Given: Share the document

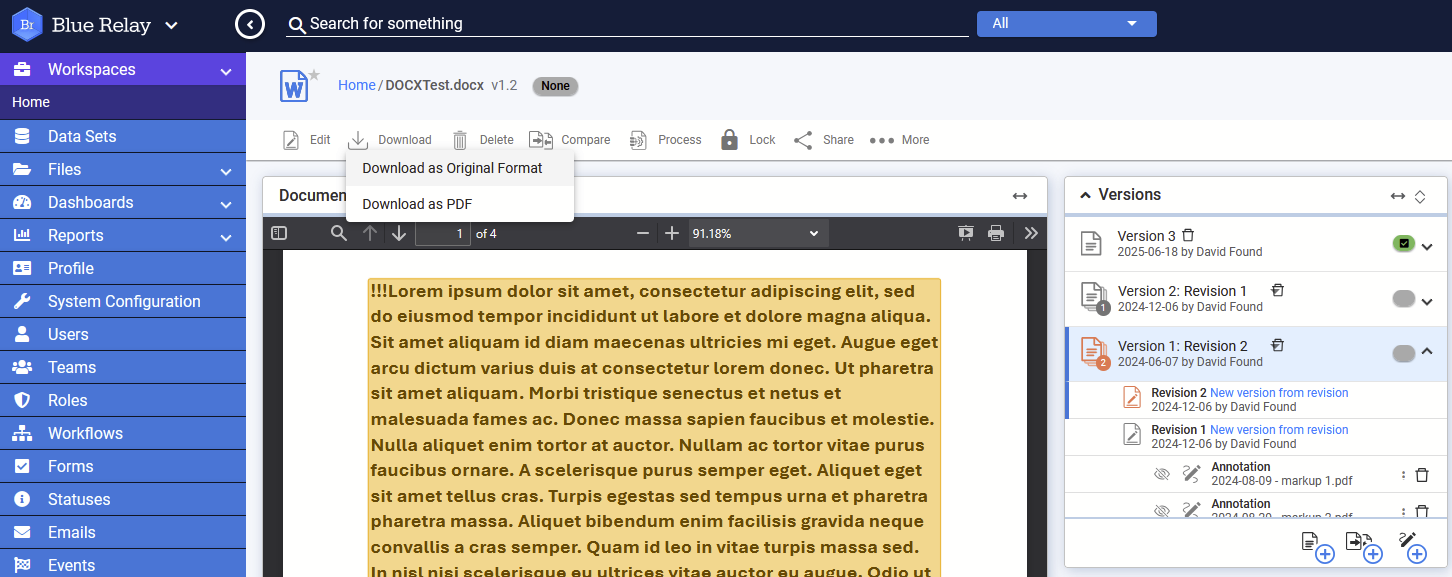Looking at the screenshot, I should click(x=824, y=140).
